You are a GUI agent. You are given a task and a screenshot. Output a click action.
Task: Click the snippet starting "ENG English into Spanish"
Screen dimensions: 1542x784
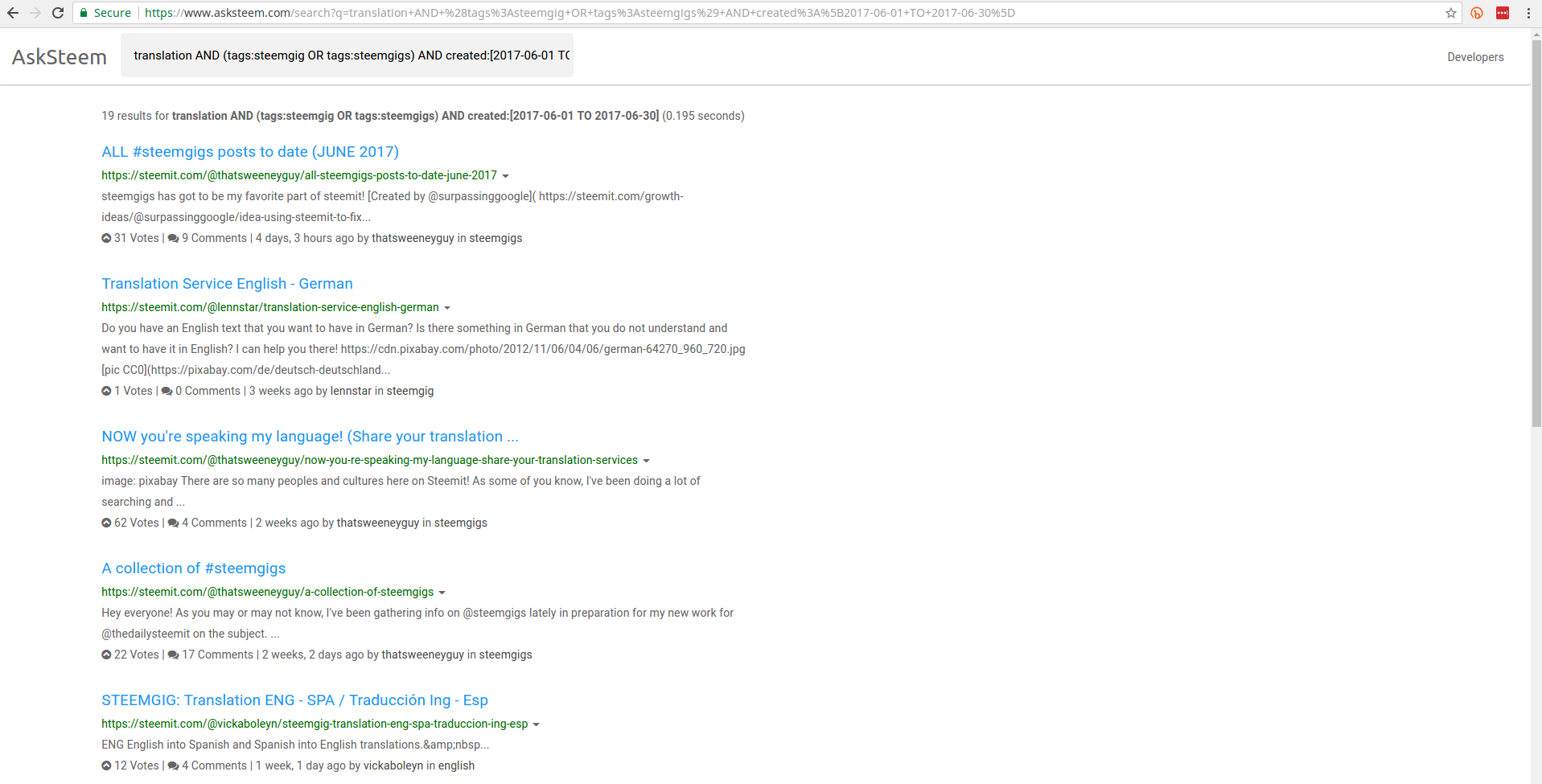pyautogui.click(x=295, y=745)
